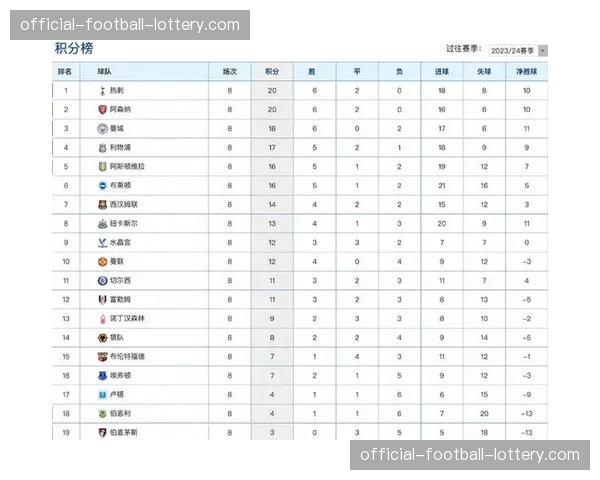Click the Manchester City (曼城) crest icon
Image resolution: width=600 pixels, height=480 pixels.
(x=102, y=129)
